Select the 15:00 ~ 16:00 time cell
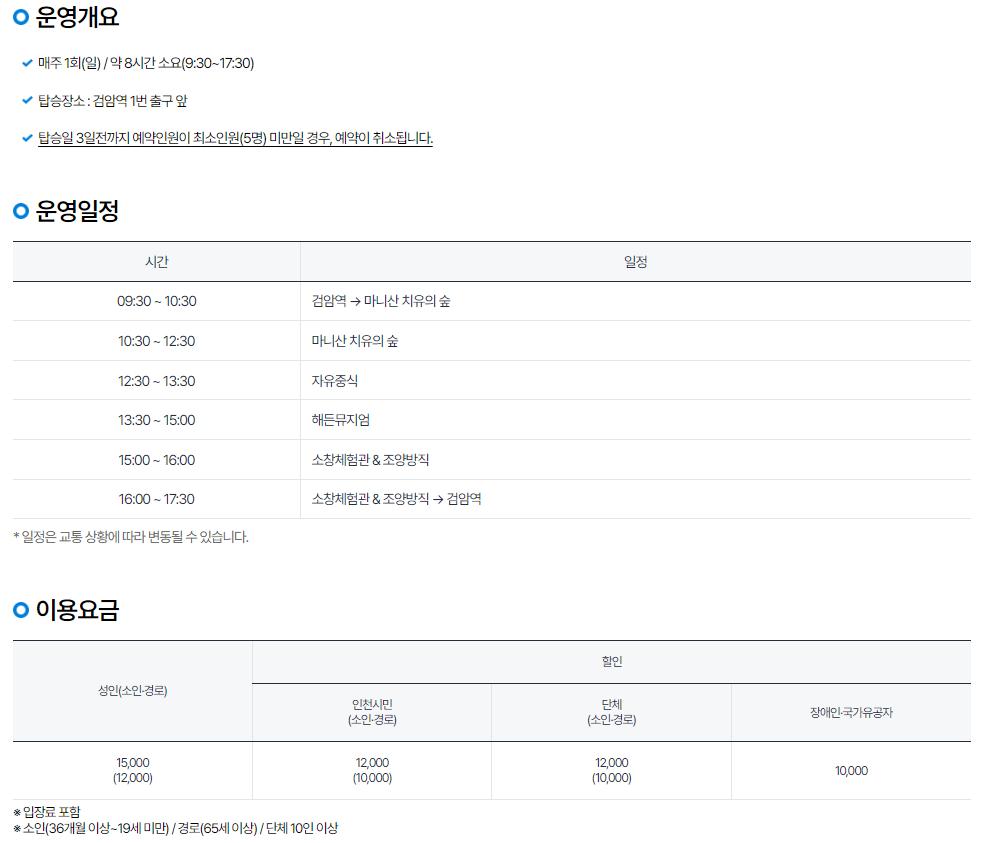The image size is (992, 843). coord(156,460)
